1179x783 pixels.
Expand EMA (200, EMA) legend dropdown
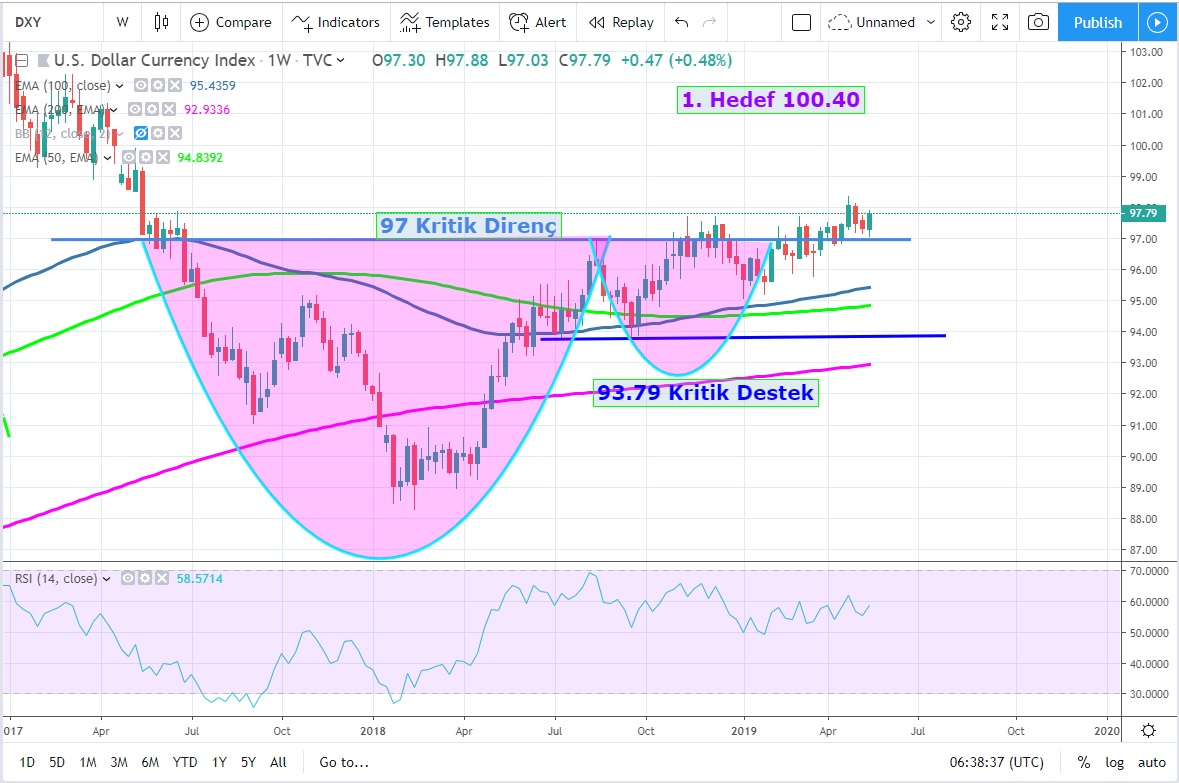point(114,110)
